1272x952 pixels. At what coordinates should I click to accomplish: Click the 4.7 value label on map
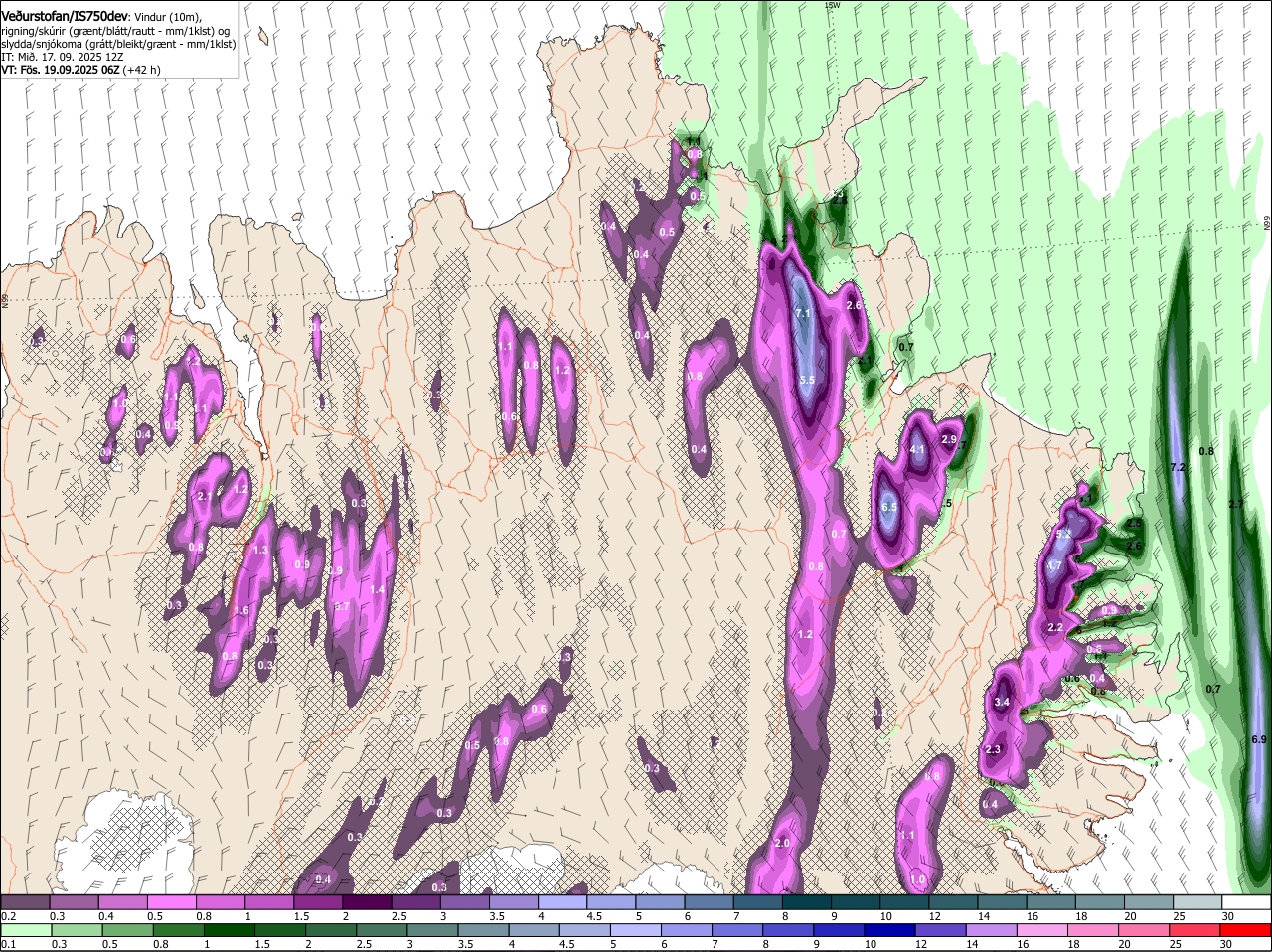[x=1054, y=565]
